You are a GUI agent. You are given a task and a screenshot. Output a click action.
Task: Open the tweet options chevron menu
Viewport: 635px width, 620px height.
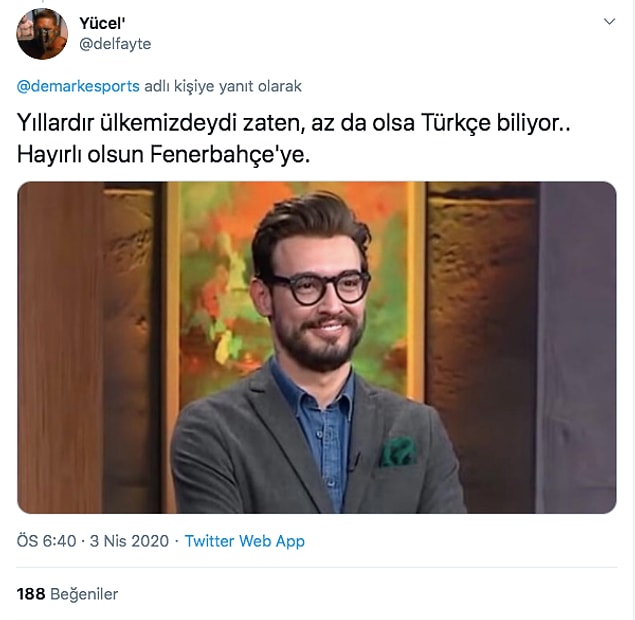pos(609,21)
